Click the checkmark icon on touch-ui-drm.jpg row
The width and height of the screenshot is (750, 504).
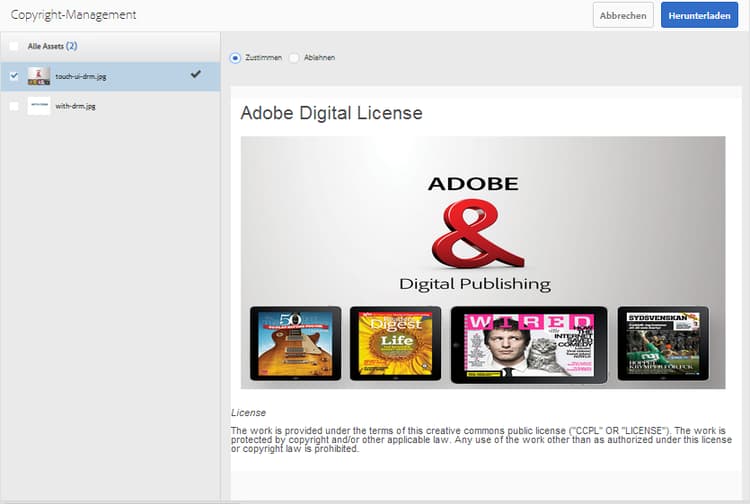pos(196,74)
